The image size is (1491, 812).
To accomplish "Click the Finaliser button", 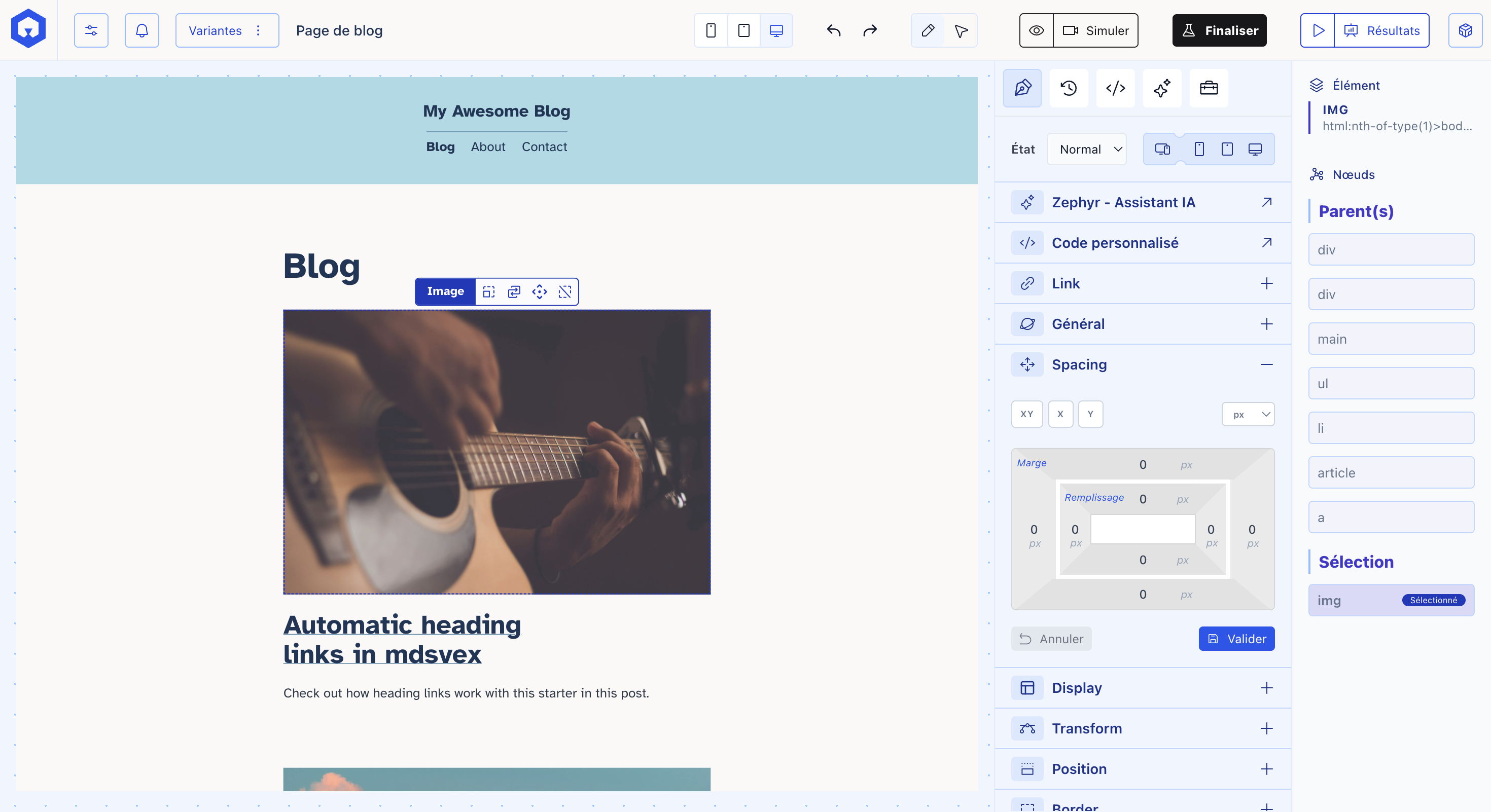I will coord(1219,30).
